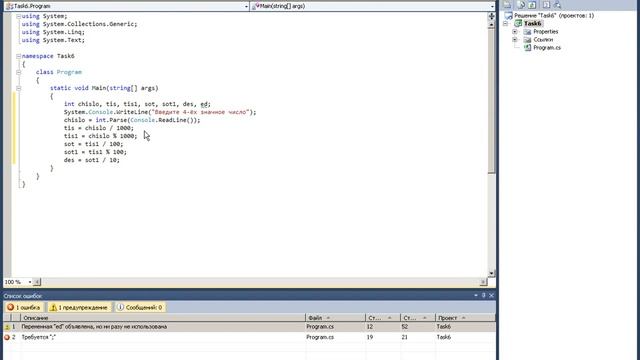Collapse the namespace Task6 outline block
This screenshot has height=360, width=640.
click(18, 56)
